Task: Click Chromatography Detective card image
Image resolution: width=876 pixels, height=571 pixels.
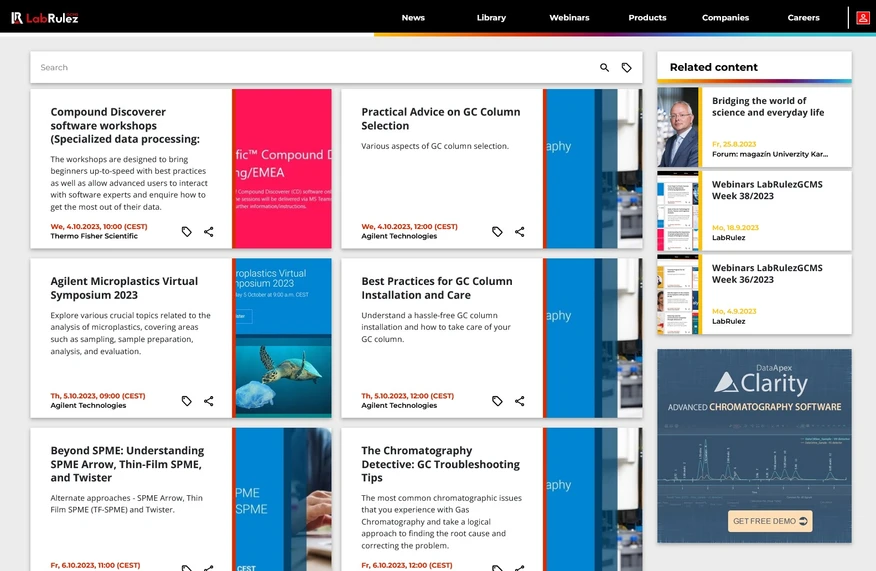Action: click(592, 499)
